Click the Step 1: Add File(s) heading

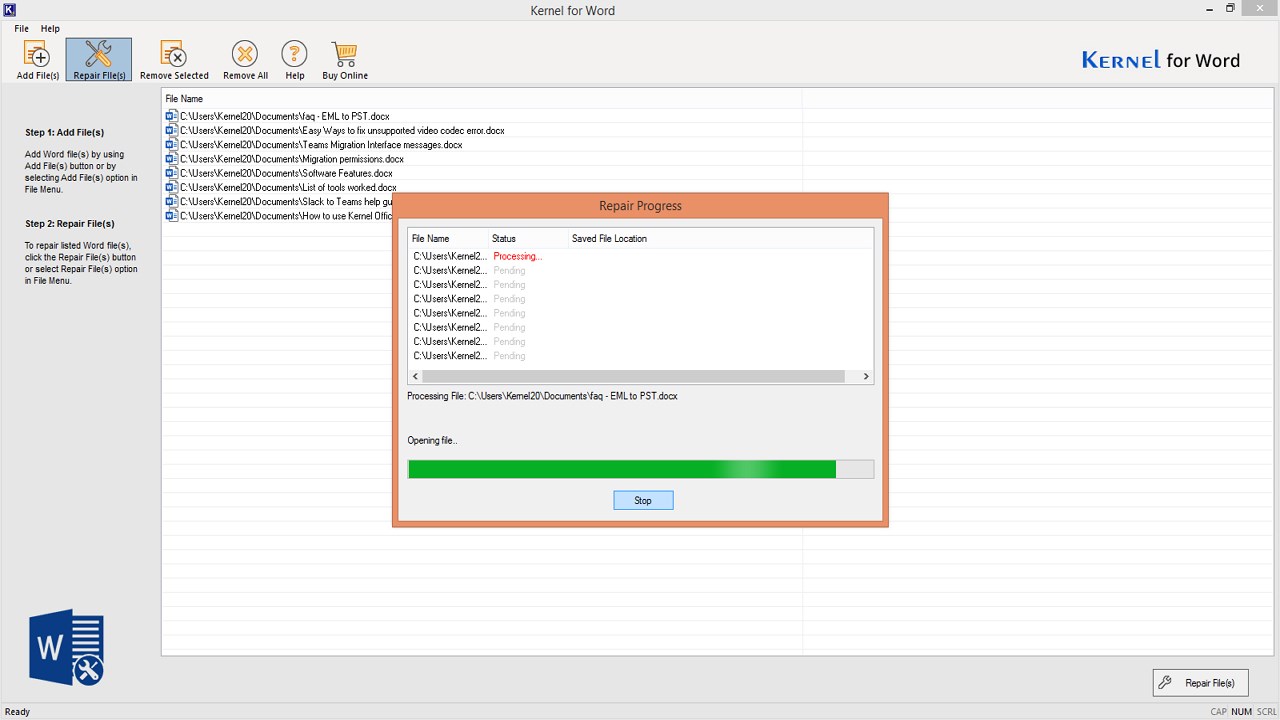pos(65,132)
